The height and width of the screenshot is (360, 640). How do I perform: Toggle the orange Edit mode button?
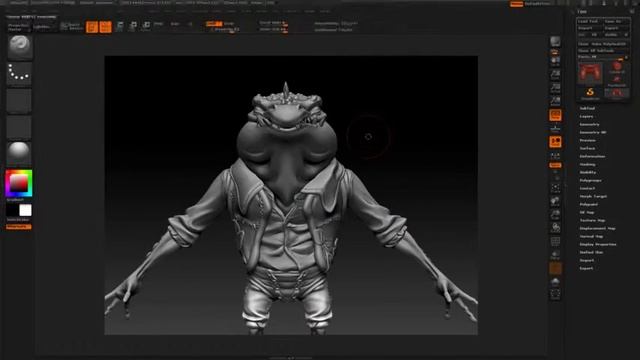(92, 27)
